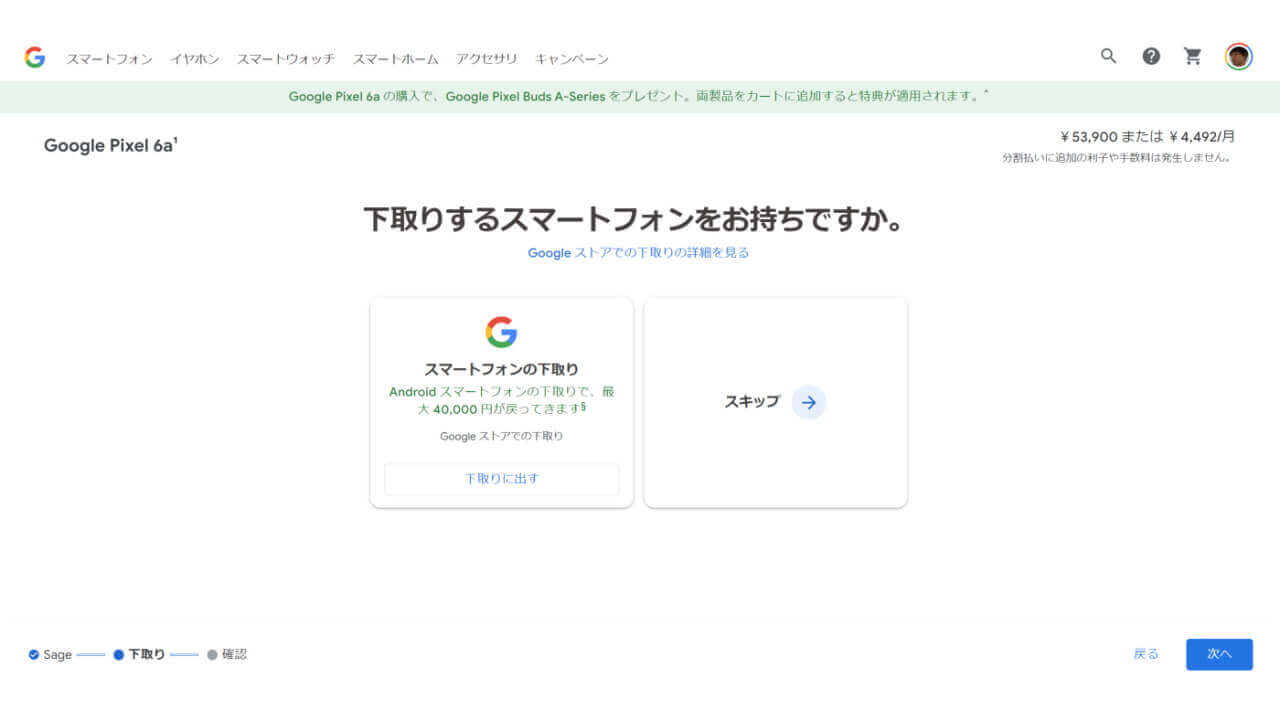Click the 戻る link

coord(1146,654)
